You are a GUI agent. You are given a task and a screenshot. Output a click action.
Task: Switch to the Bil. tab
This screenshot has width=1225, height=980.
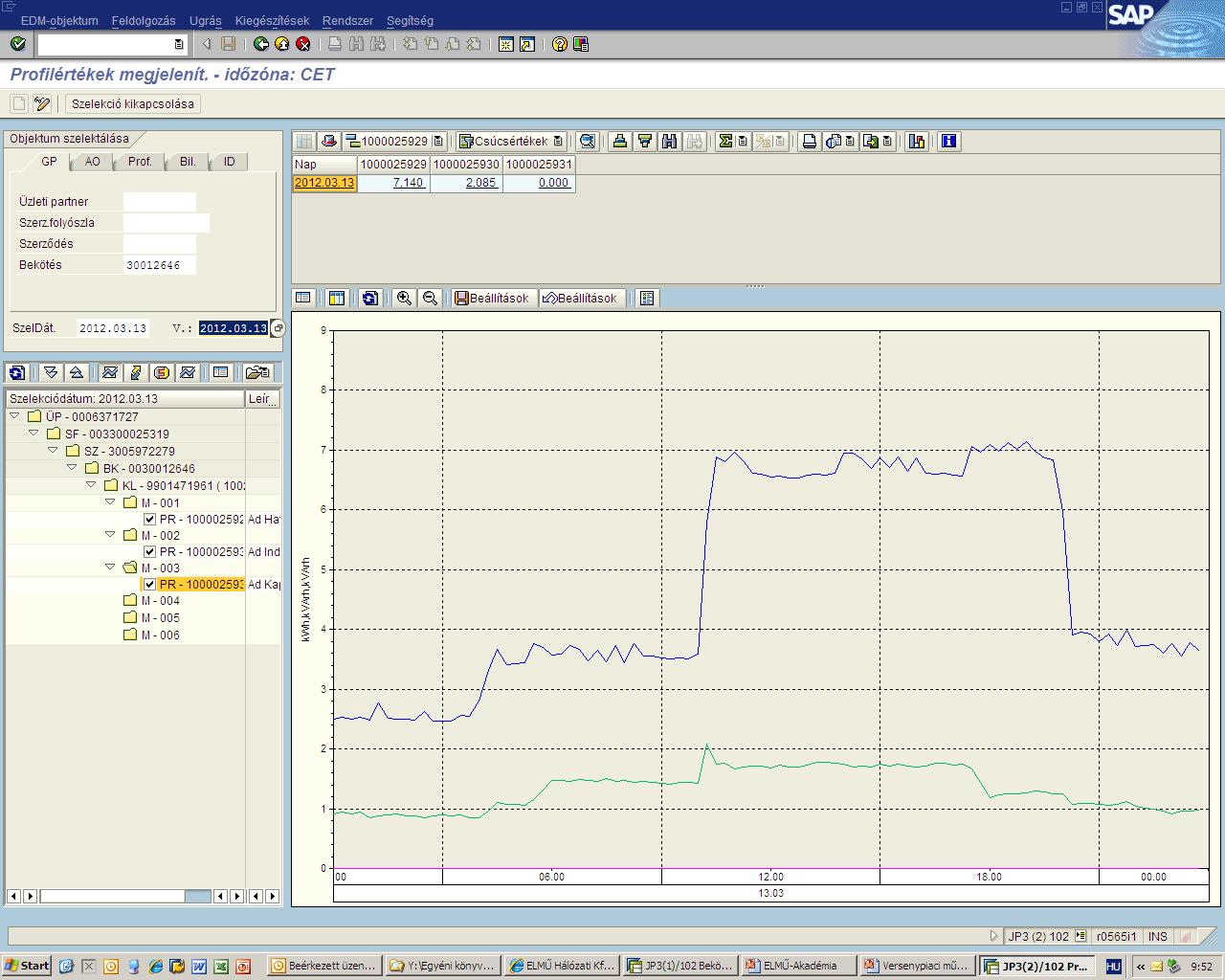188,162
